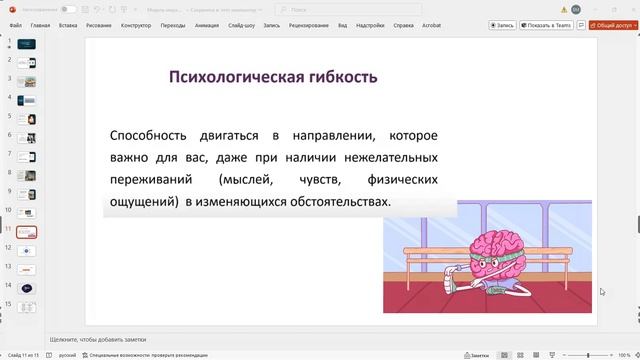Select slide 9 thumbnail

[x=27, y=194]
